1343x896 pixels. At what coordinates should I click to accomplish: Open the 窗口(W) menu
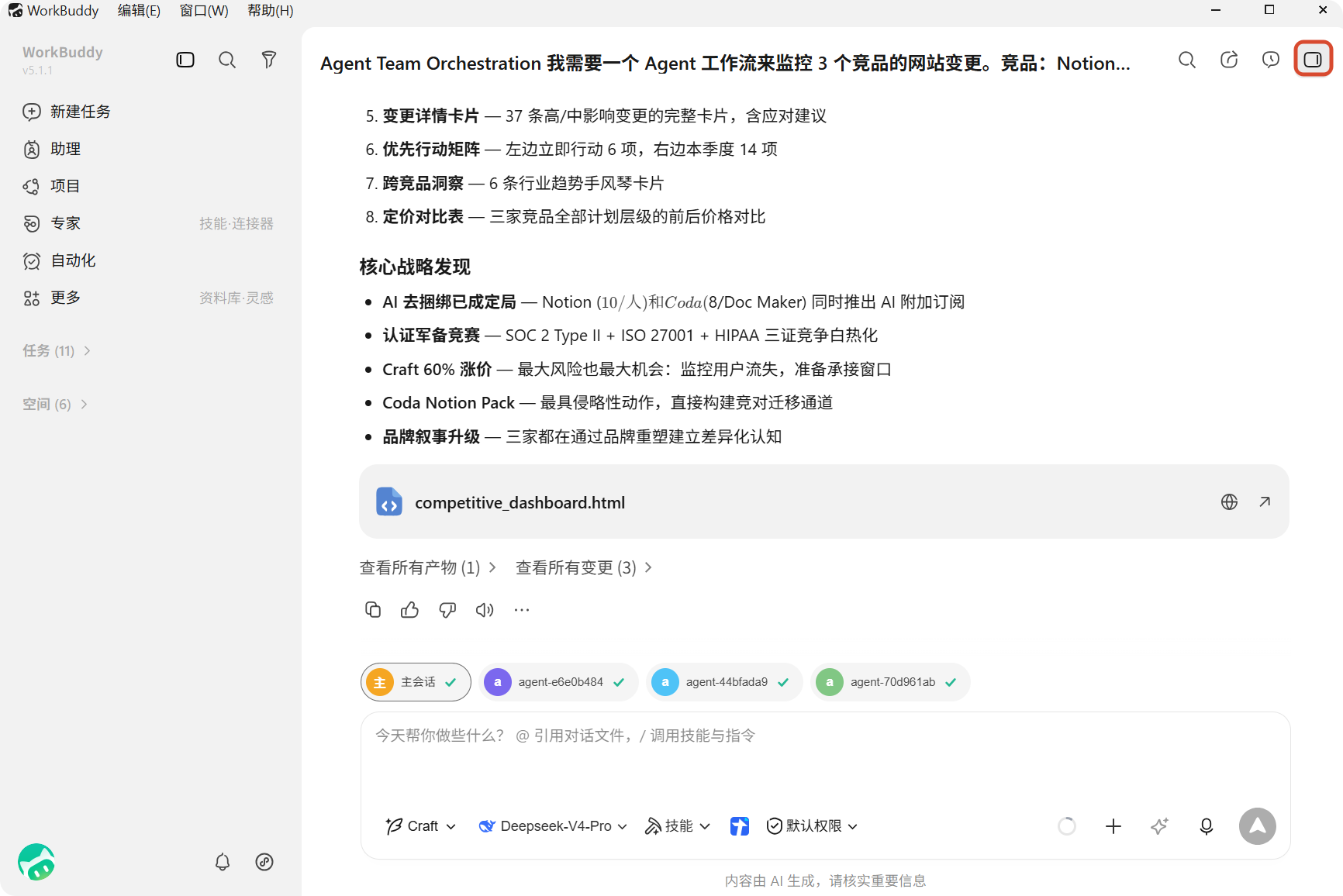pyautogui.click(x=204, y=11)
